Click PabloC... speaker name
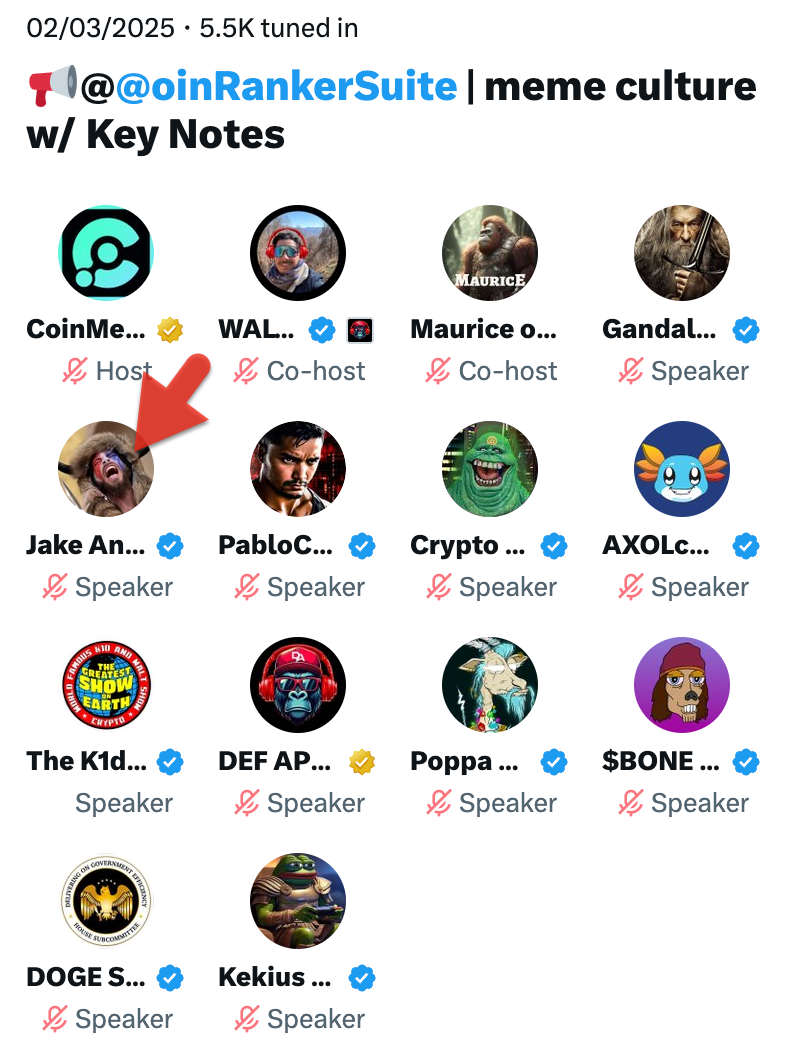This screenshot has width=788, height=1042. 276,546
